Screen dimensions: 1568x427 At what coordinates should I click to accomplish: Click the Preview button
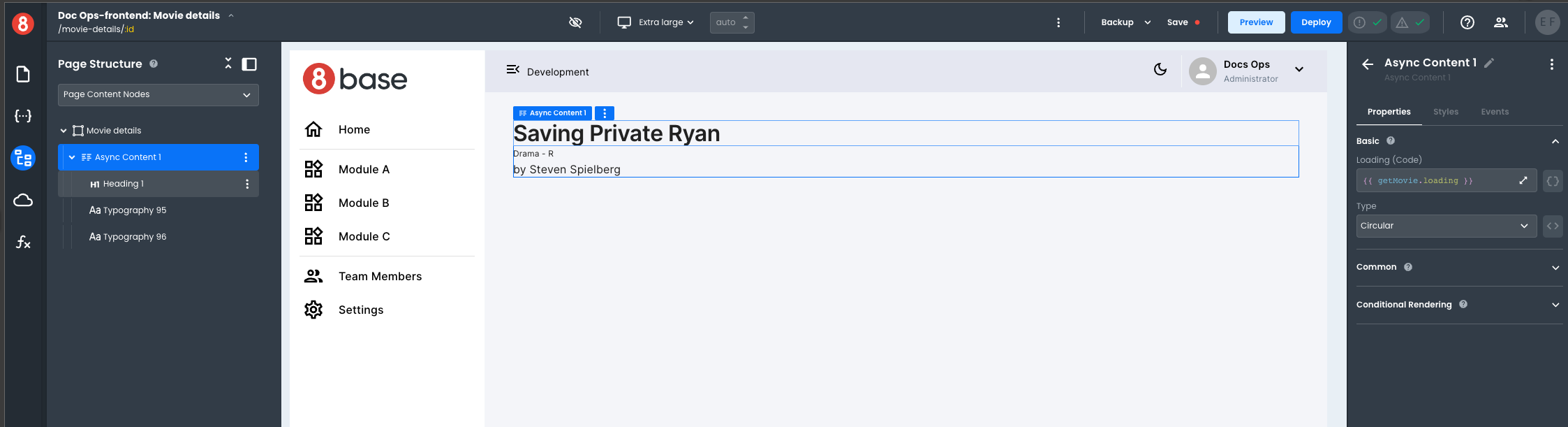tap(1256, 22)
